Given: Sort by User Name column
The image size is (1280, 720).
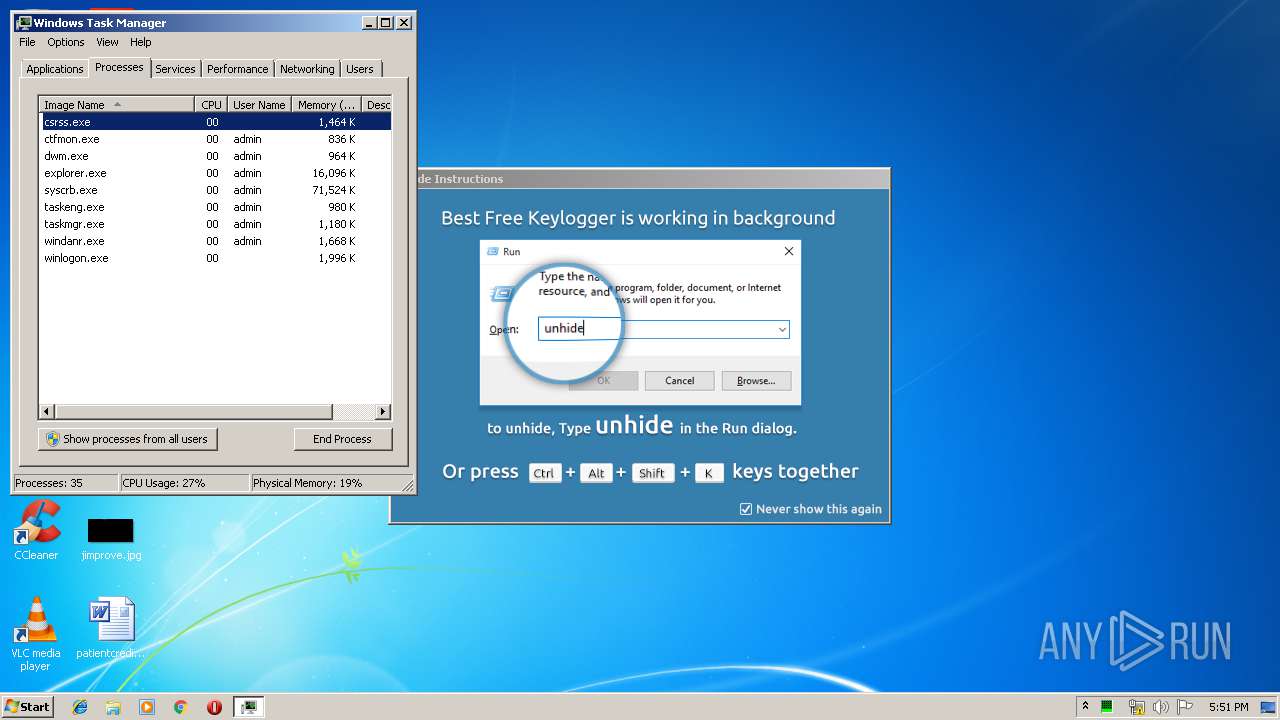Looking at the screenshot, I should click(259, 105).
